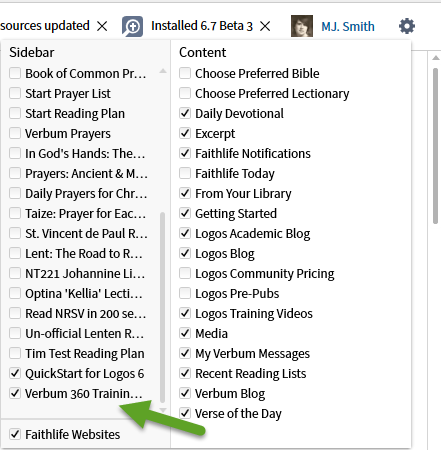441x450 pixels.
Task: Enable Start Reading Plan in sidebar
Action: [x=15, y=113]
